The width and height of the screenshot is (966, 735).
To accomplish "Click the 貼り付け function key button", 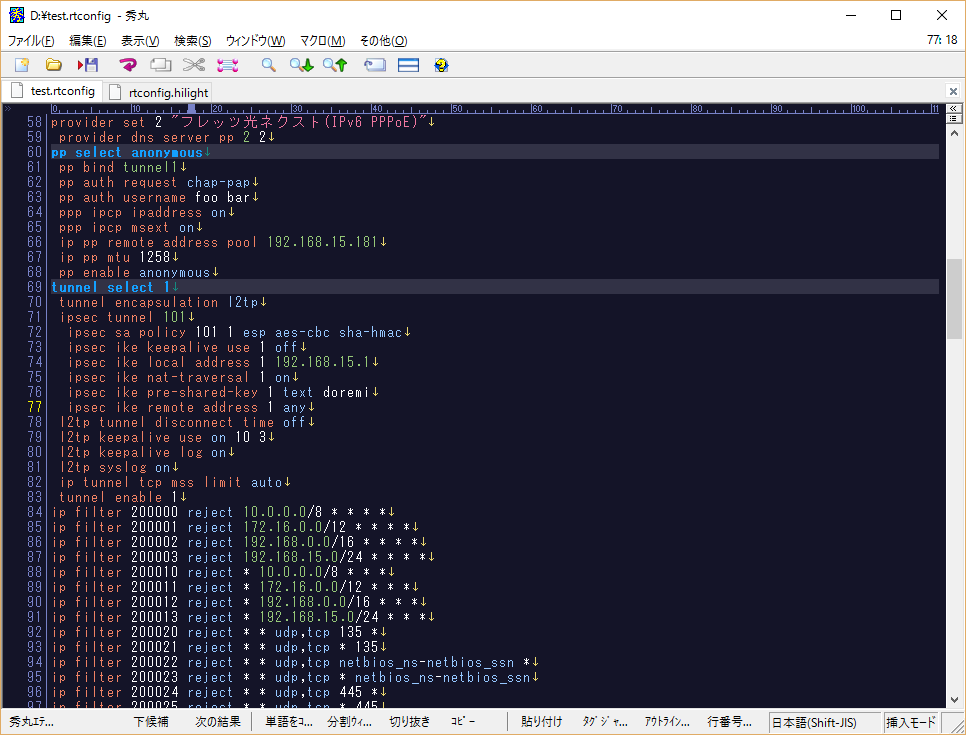I will tap(542, 721).
